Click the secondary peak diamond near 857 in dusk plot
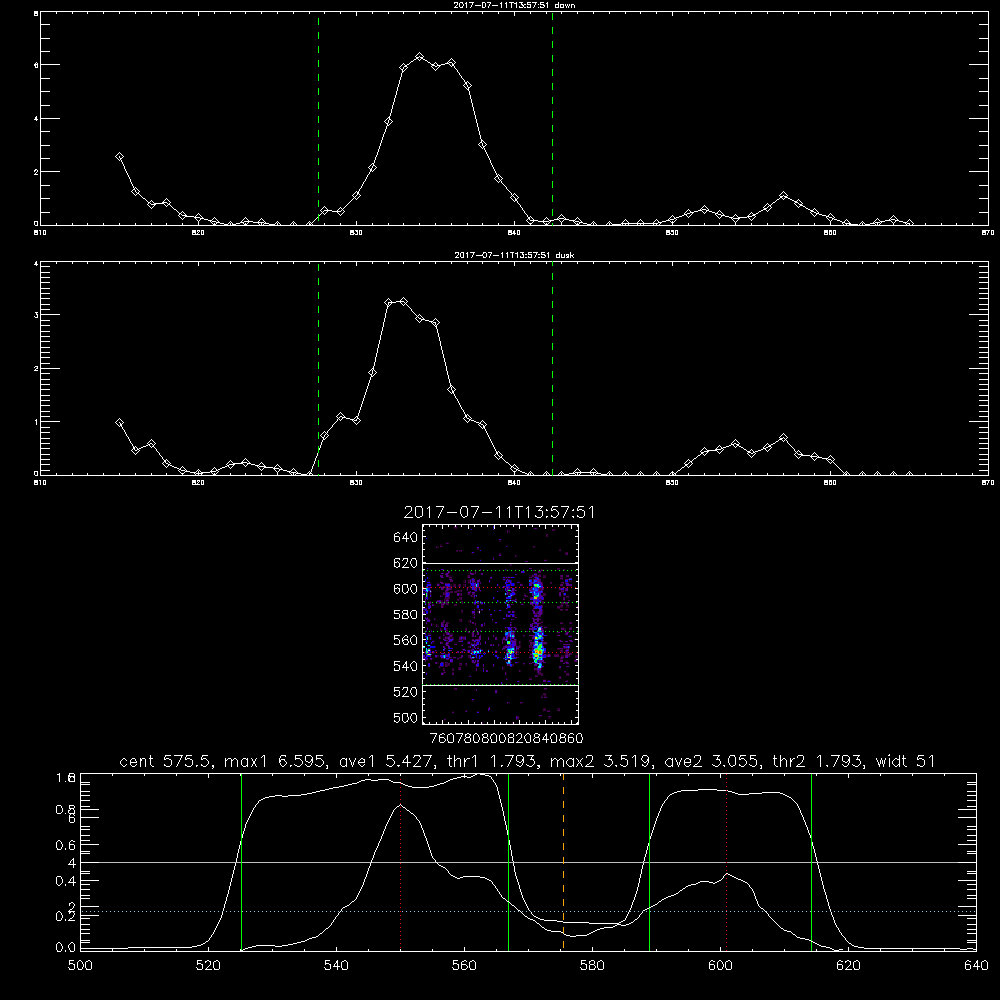The height and width of the screenshot is (1000, 1000). pyautogui.click(x=783, y=438)
